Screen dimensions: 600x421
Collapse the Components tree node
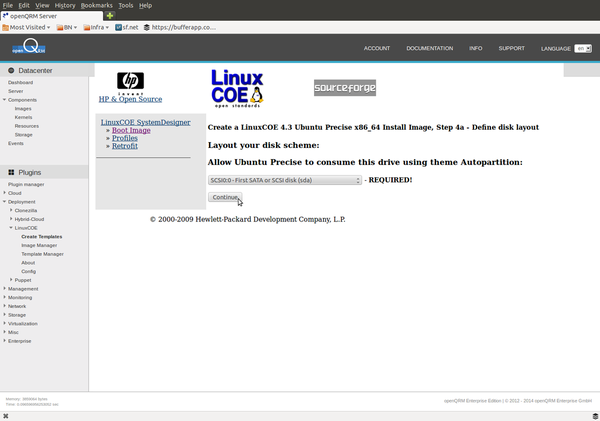tap(5, 100)
